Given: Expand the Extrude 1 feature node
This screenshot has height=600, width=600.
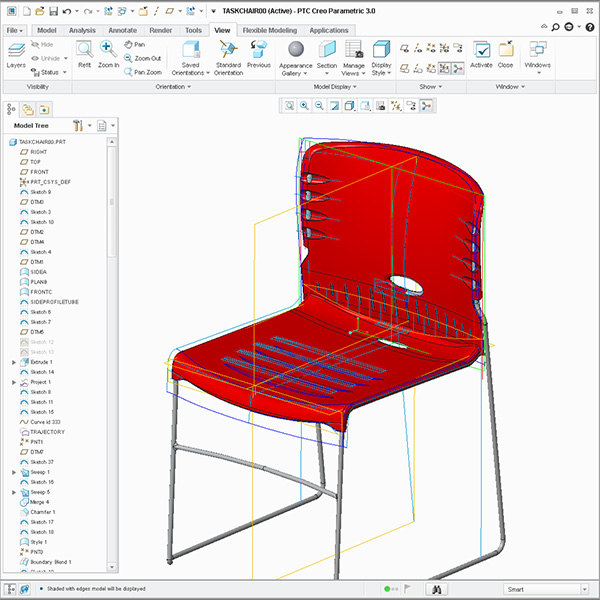Looking at the screenshot, I should coord(14,362).
